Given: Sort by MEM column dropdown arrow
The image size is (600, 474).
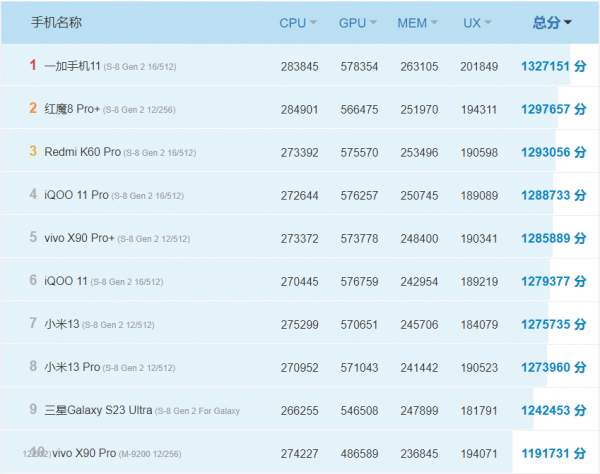Looking at the screenshot, I should pos(434,23).
